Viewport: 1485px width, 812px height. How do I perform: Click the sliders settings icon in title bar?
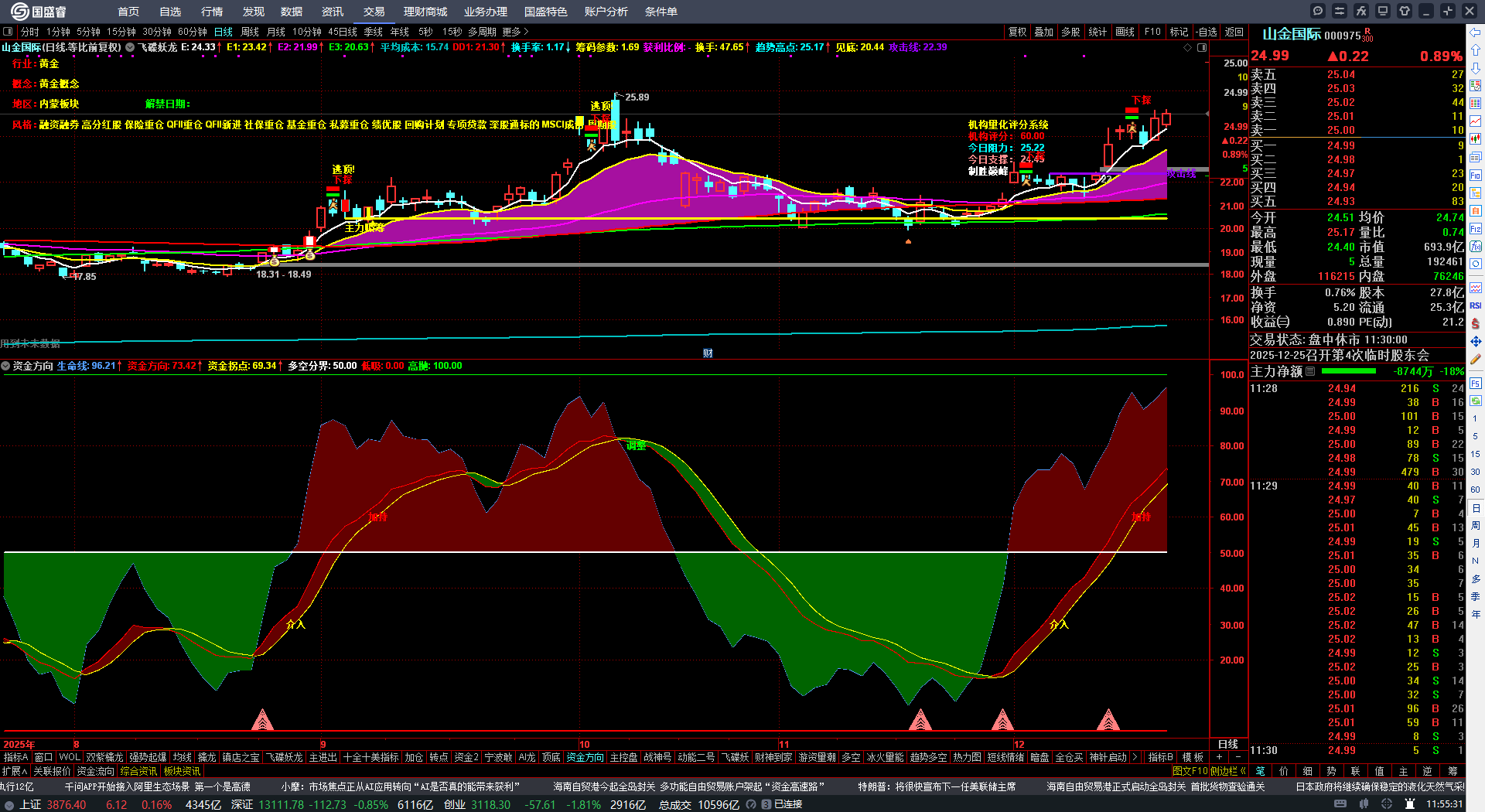click(1340, 11)
